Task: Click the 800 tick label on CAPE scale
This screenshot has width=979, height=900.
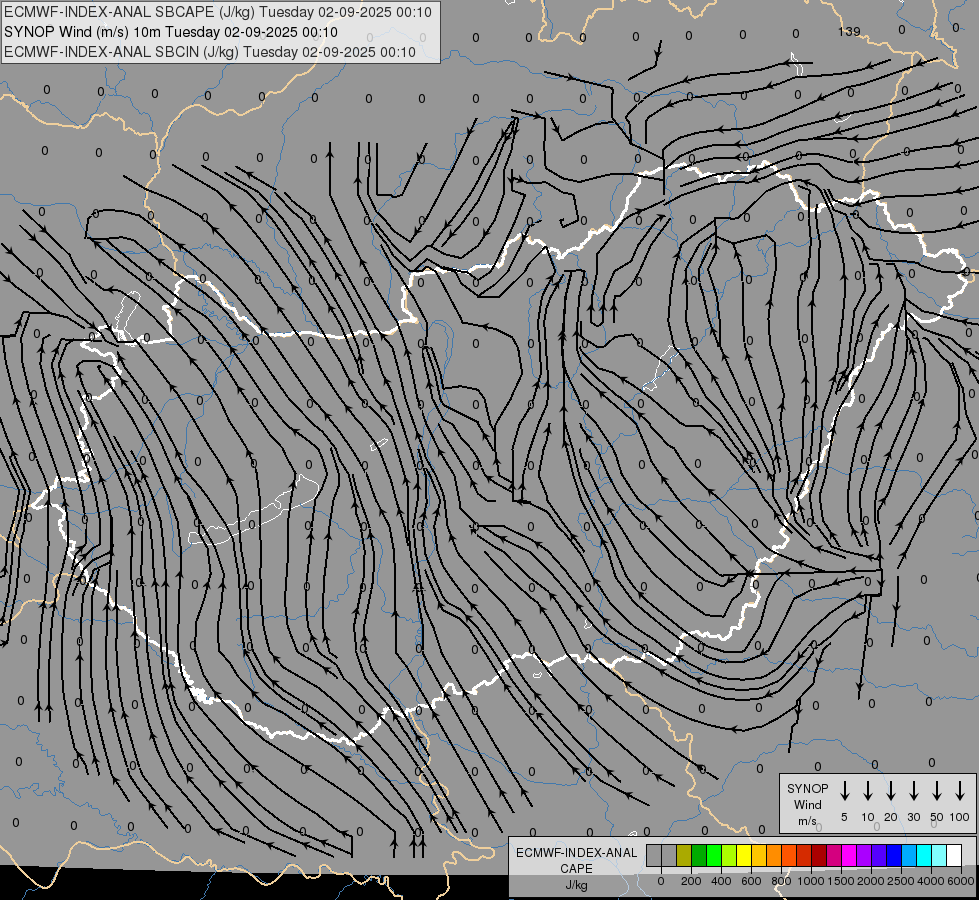Action: point(781,881)
